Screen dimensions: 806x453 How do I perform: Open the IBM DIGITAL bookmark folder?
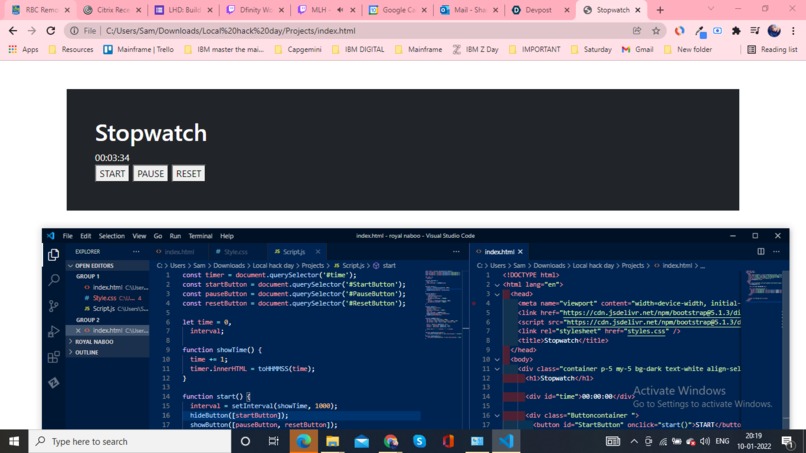(358, 49)
